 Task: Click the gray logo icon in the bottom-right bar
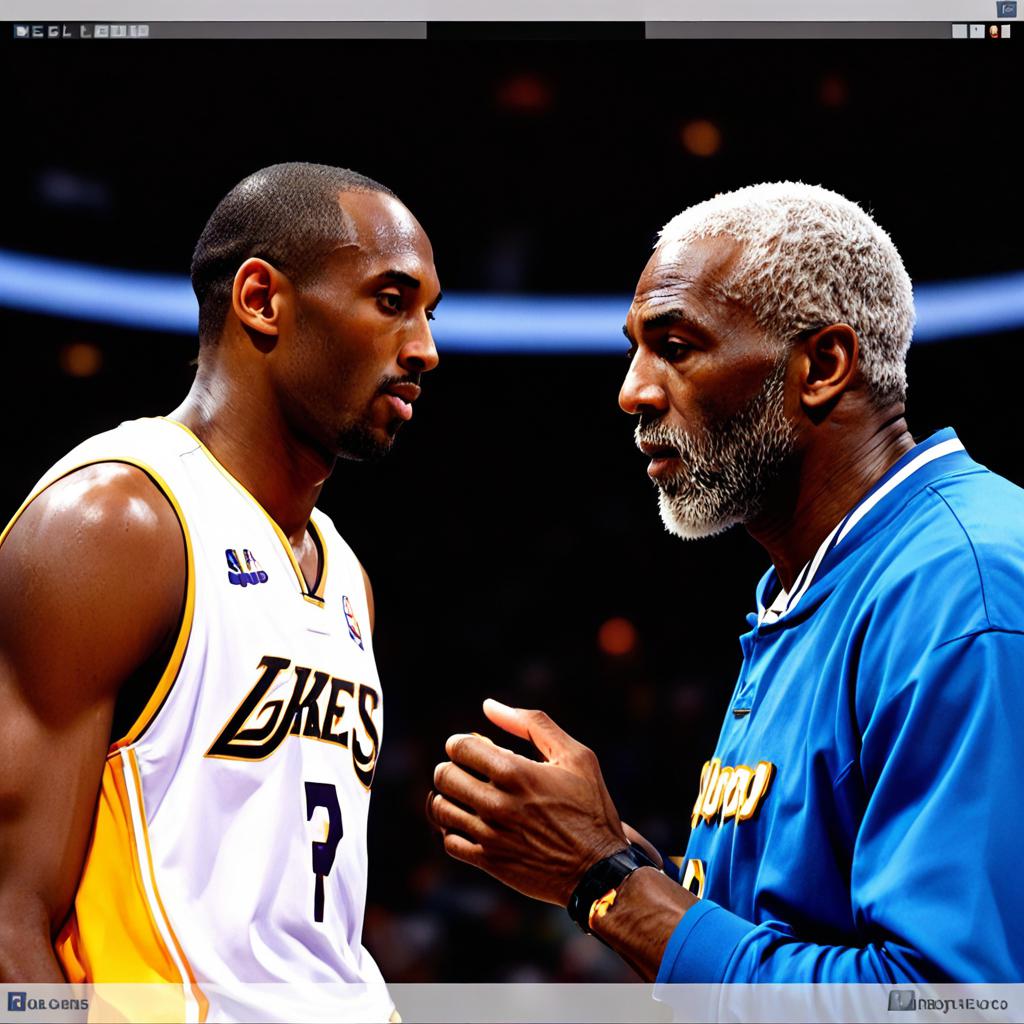(x=901, y=1000)
